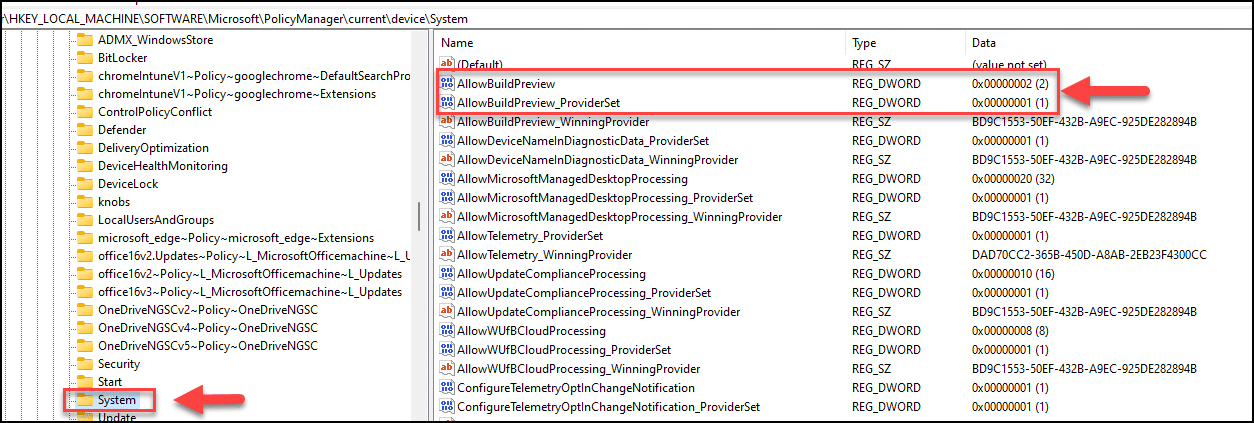
Task: Select the DeviceLock registry key
Action: click(128, 184)
